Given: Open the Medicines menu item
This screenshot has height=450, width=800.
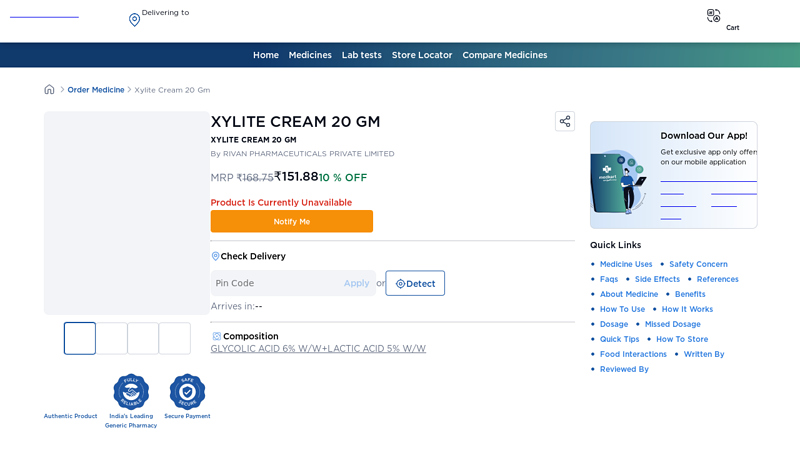Looking at the screenshot, I should (310, 55).
